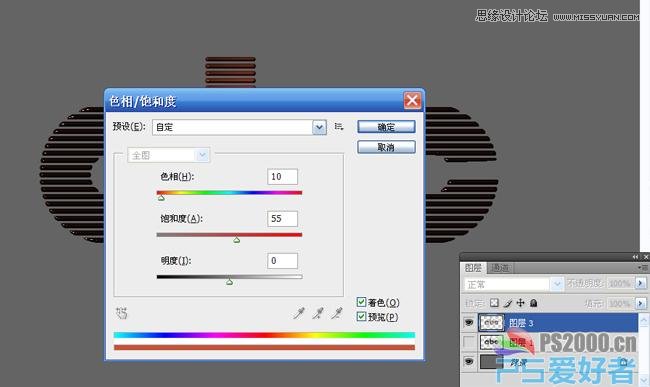The height and width of the screenshot is (387, 650).
Task: Switch to the 通道 channels tab
Action: pyautogui.click(x=500, y=268)
